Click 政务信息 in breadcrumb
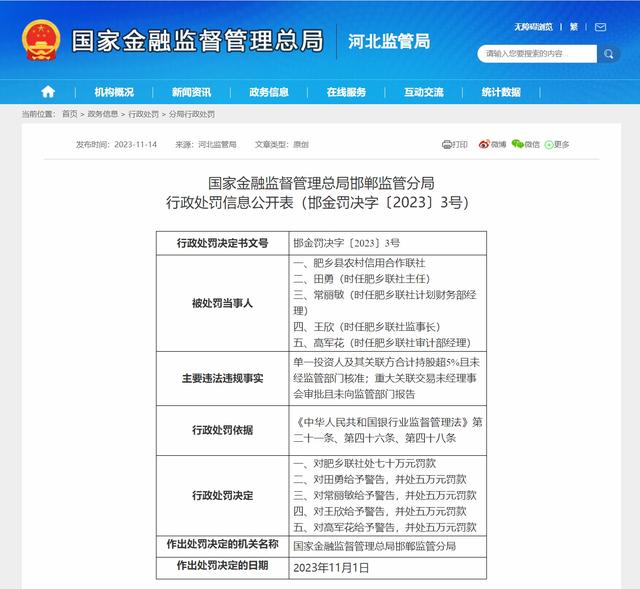The width and height of the screenshot is (640, 589). 103,114
